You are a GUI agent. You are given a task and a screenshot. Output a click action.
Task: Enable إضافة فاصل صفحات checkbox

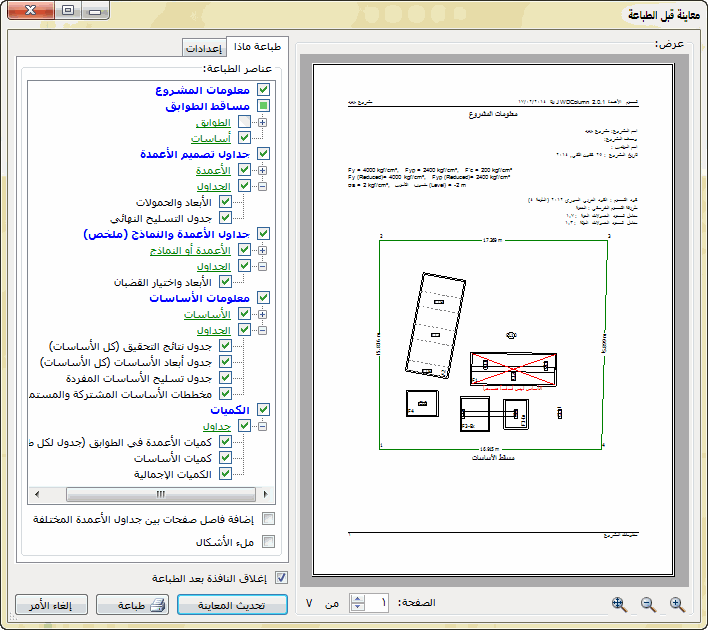coord(267,519)
